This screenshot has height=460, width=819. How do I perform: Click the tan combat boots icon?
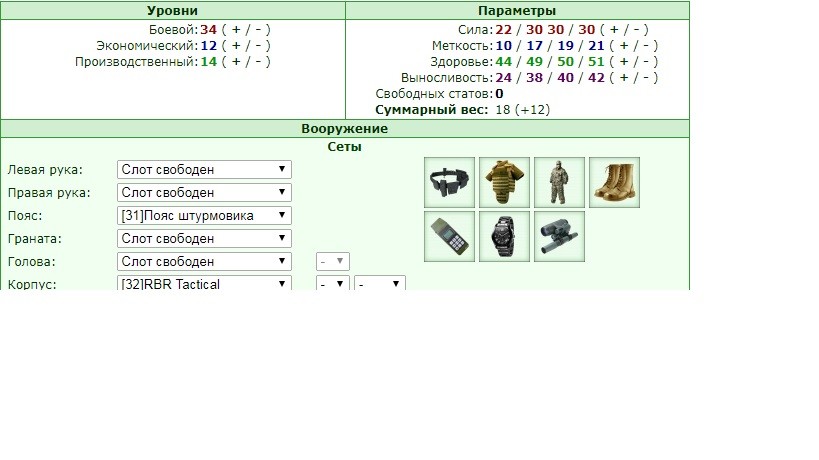tap(614, 182)
